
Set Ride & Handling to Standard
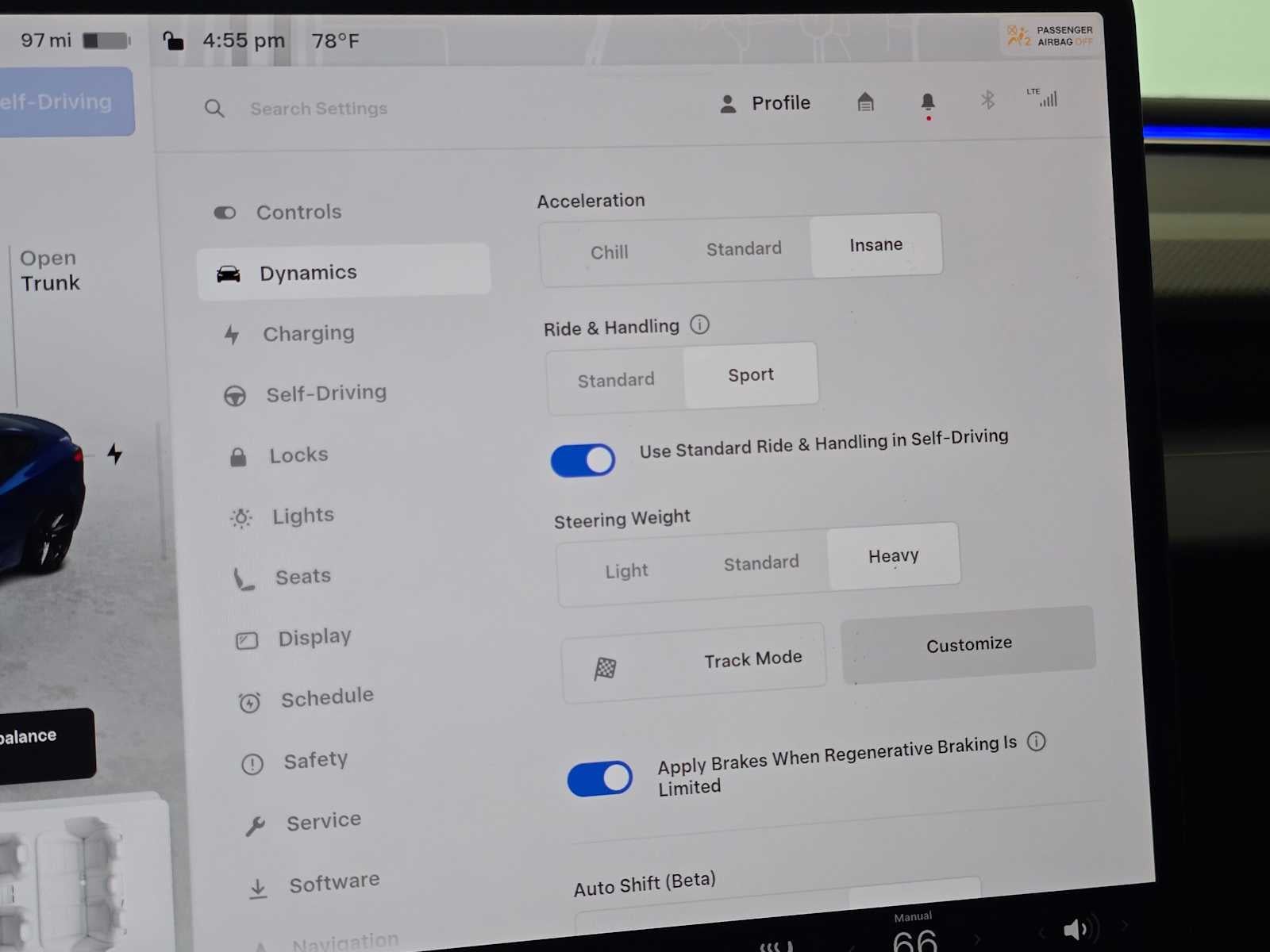pos(616,380)
